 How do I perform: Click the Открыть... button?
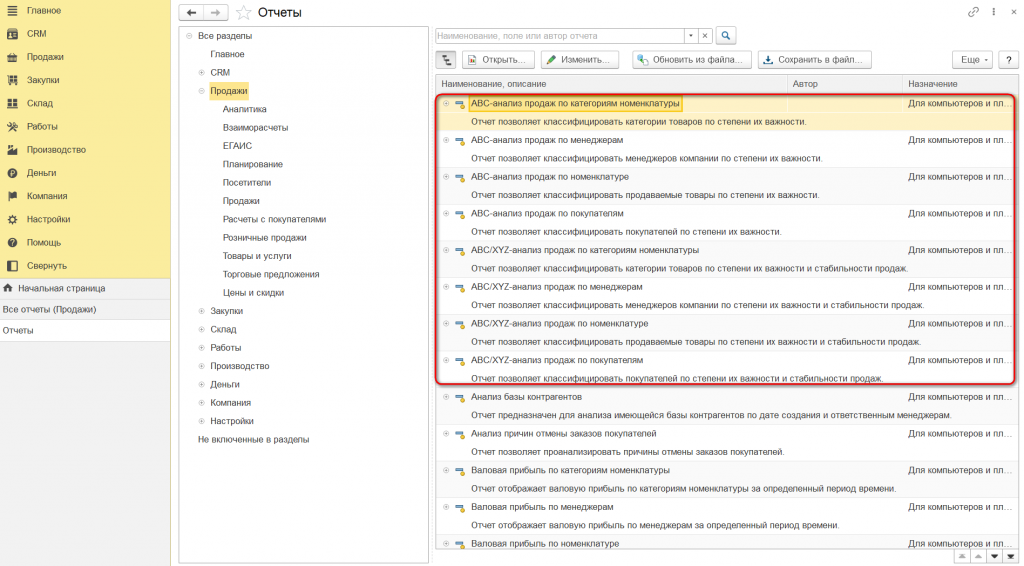coord(498,59)
